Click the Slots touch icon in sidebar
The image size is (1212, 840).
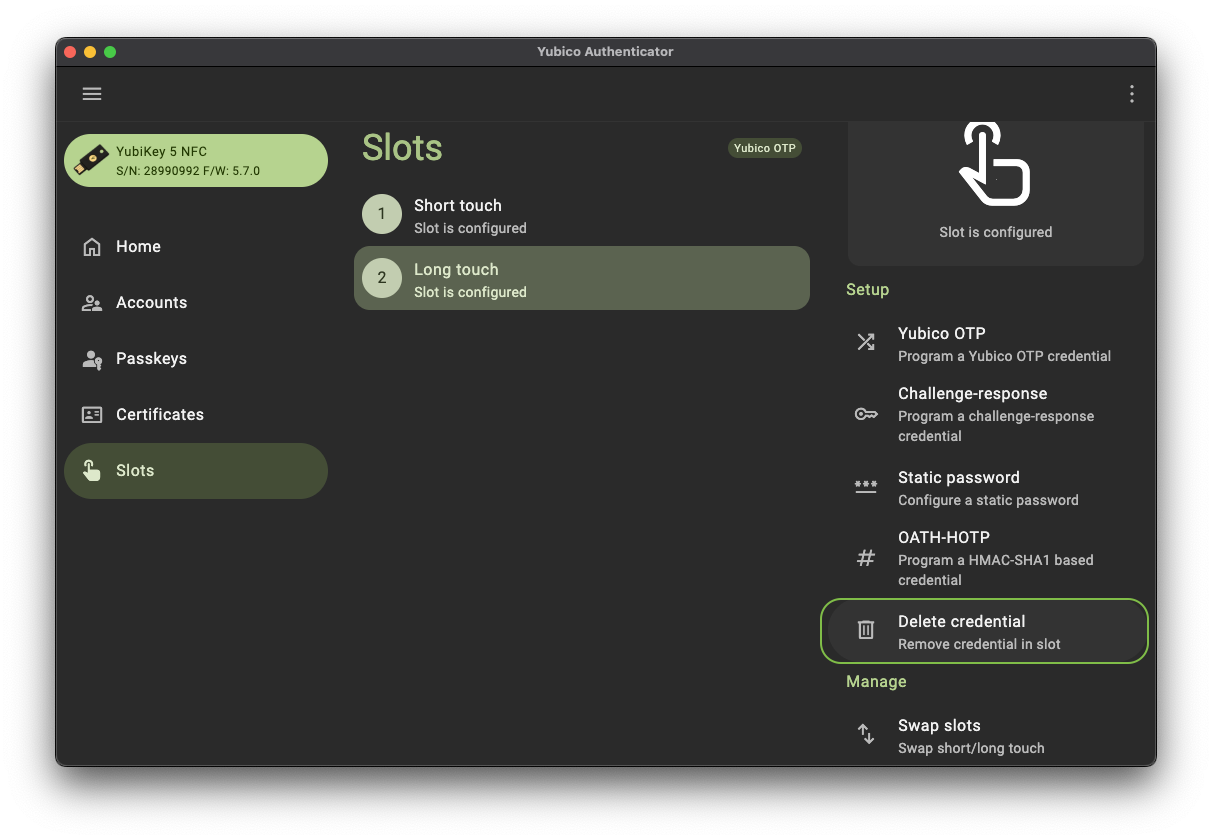92,471
